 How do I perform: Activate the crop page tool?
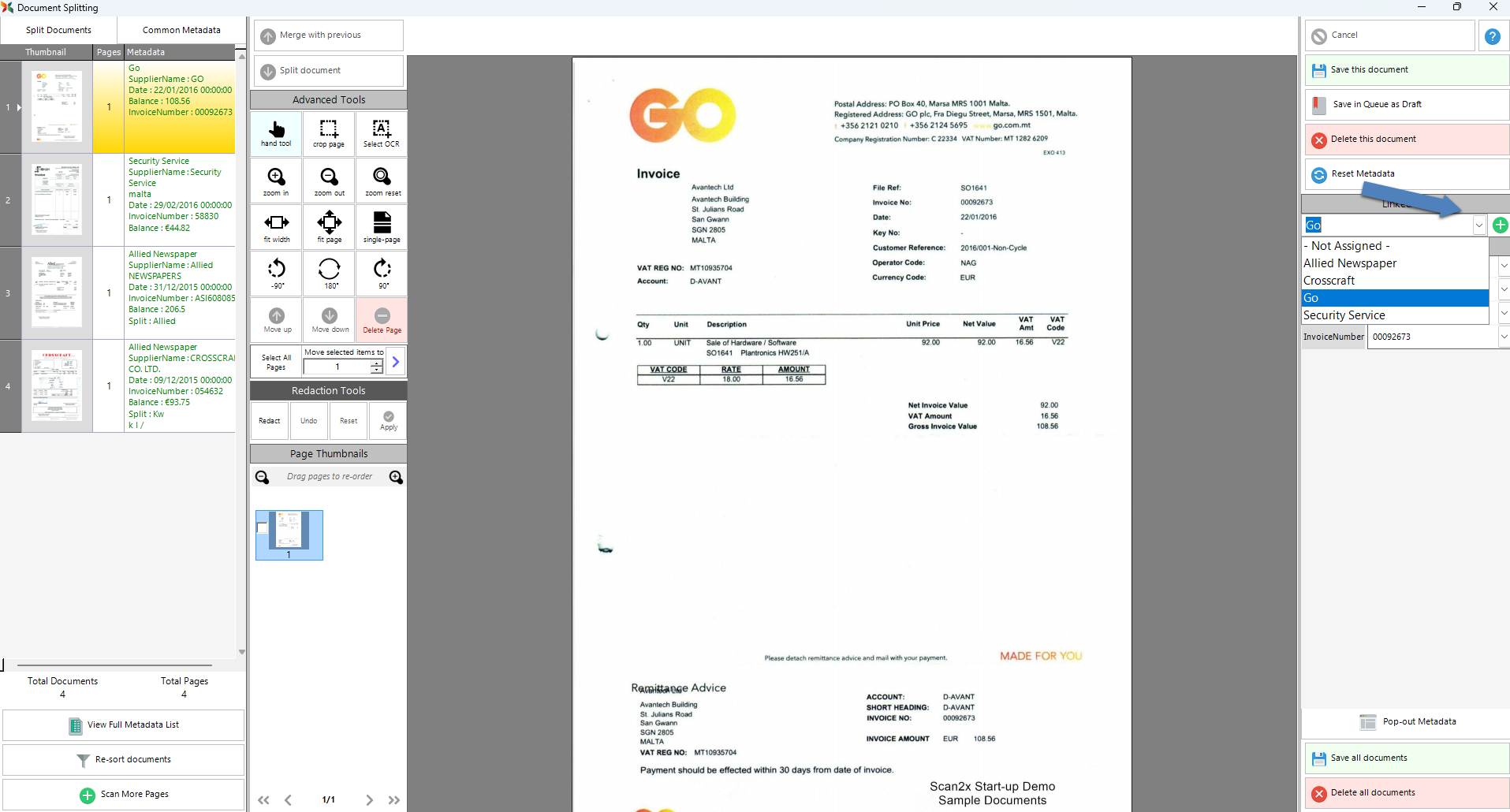coord(329,132)
